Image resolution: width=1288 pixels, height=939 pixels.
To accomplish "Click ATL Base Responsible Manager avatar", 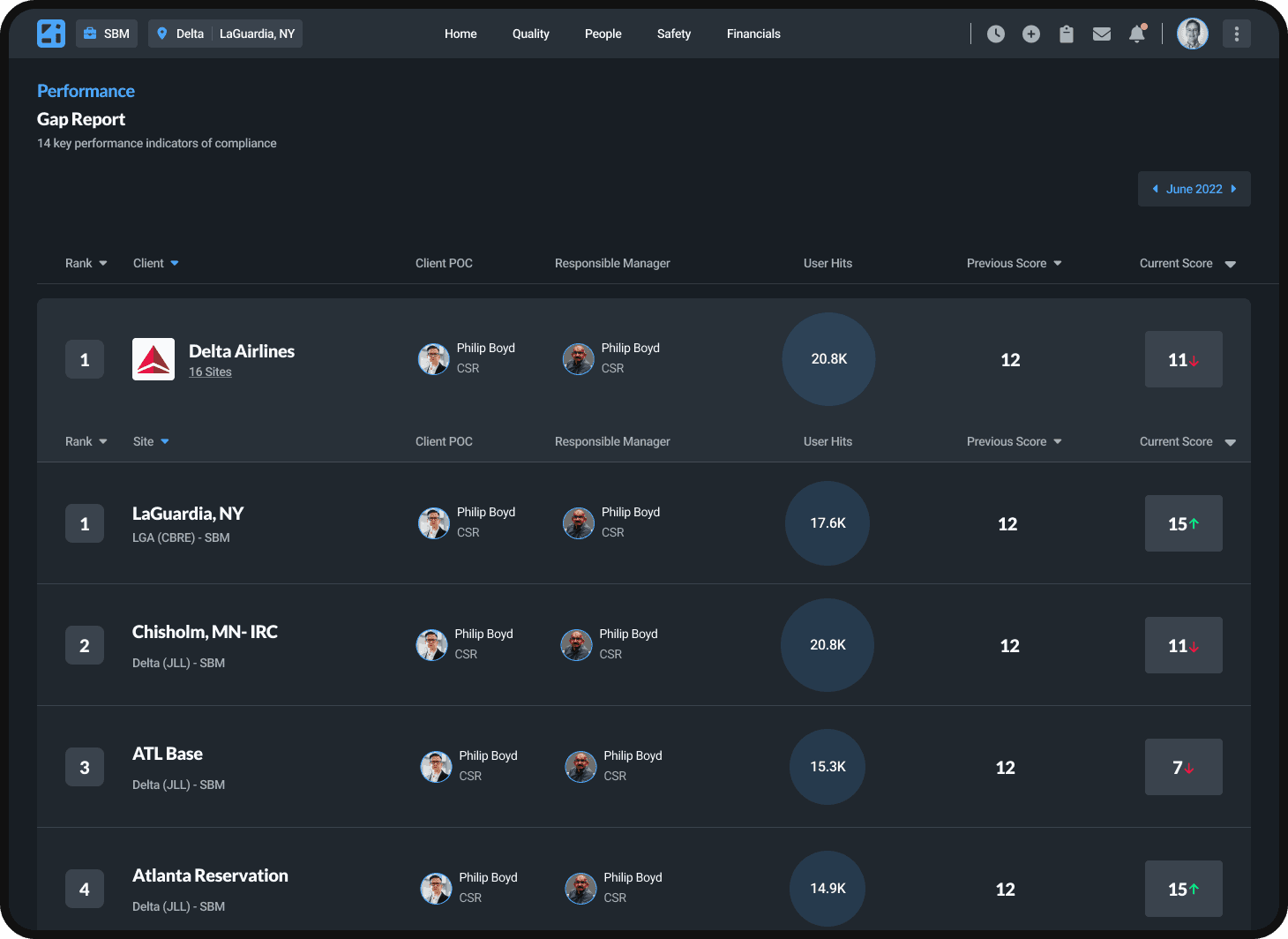I will coord(580,767).
